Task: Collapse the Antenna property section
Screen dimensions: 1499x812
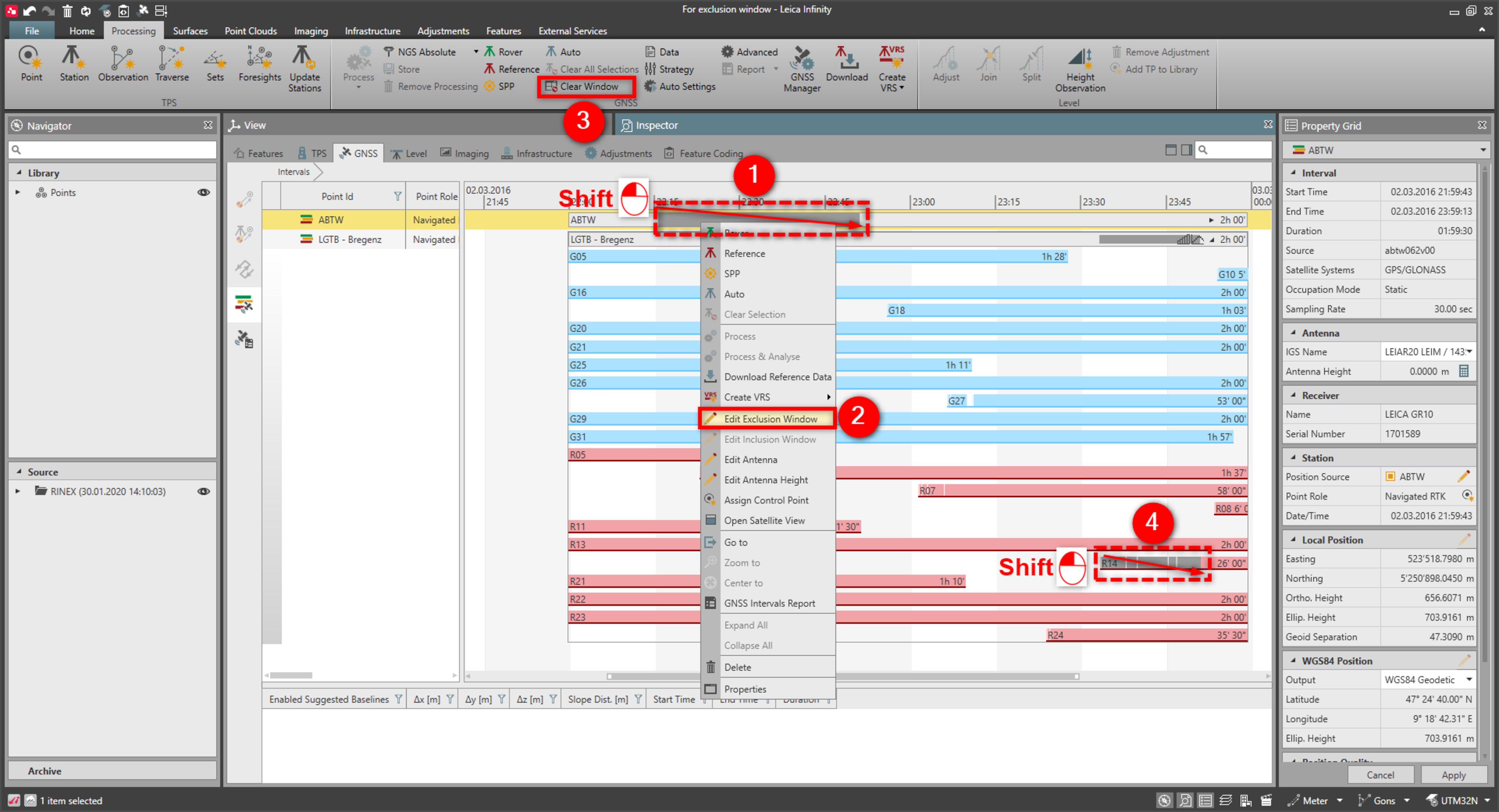Action: tap(1293, 332)
